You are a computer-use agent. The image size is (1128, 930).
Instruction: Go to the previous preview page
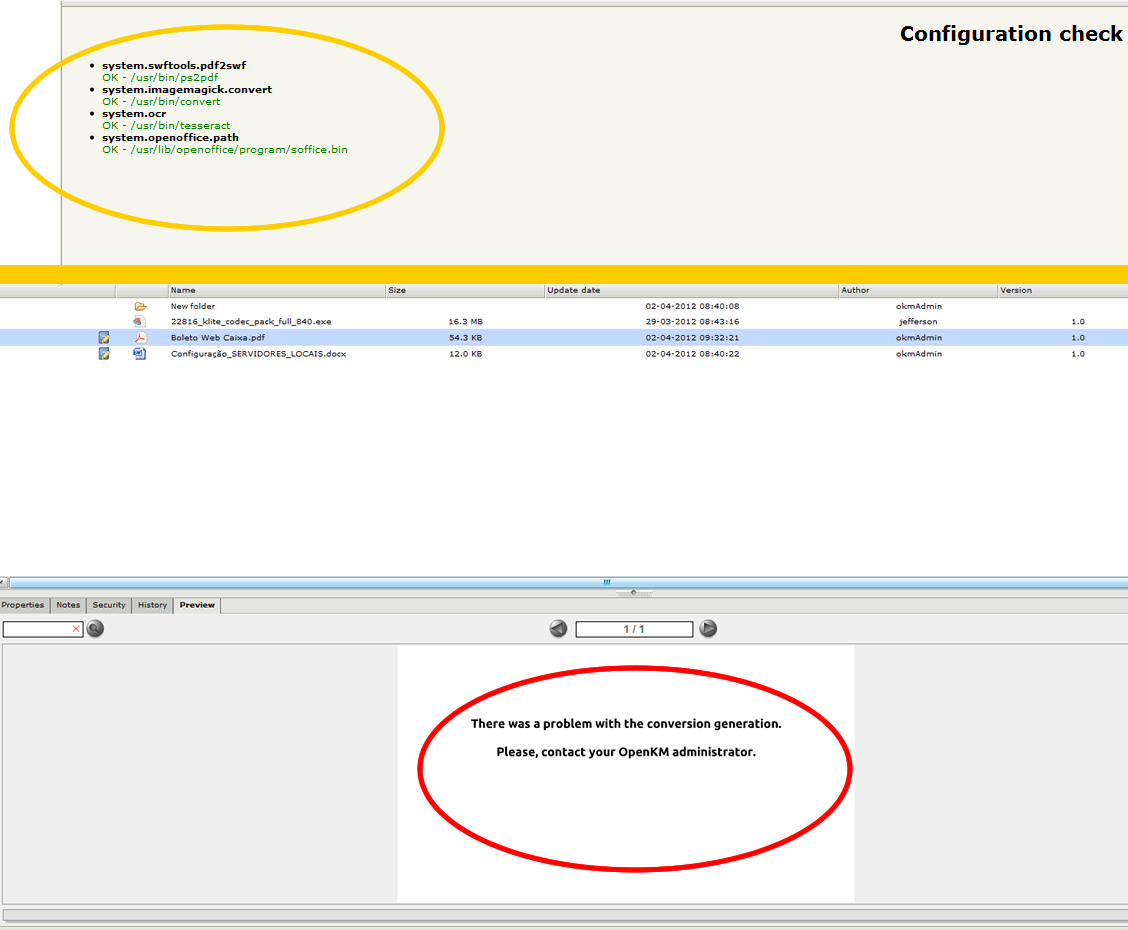[558, 629]
